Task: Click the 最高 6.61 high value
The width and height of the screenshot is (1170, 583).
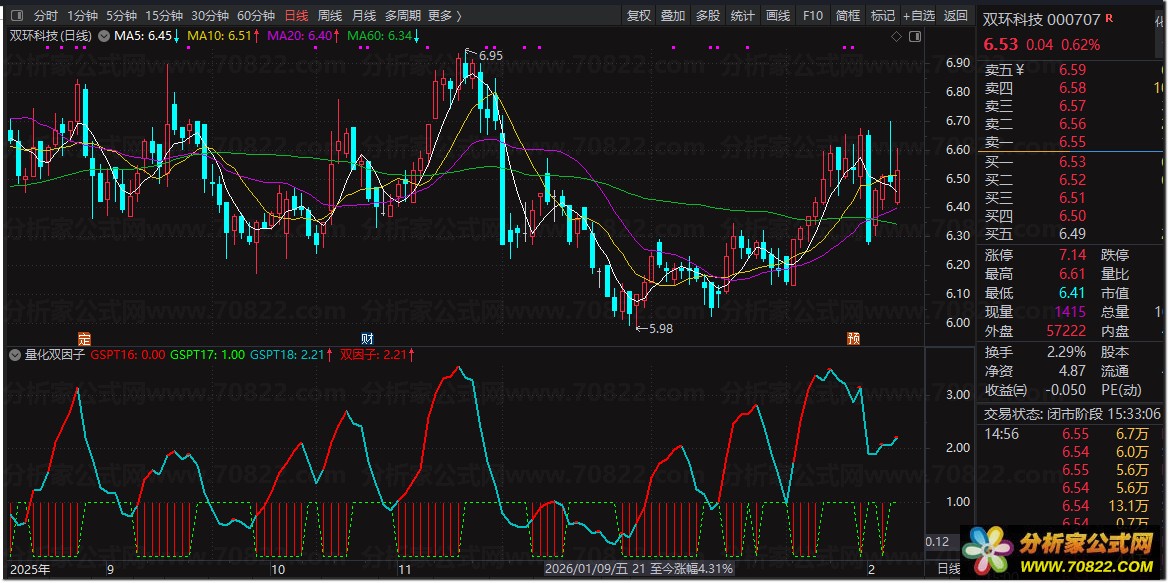Action: pos(1073,274)
